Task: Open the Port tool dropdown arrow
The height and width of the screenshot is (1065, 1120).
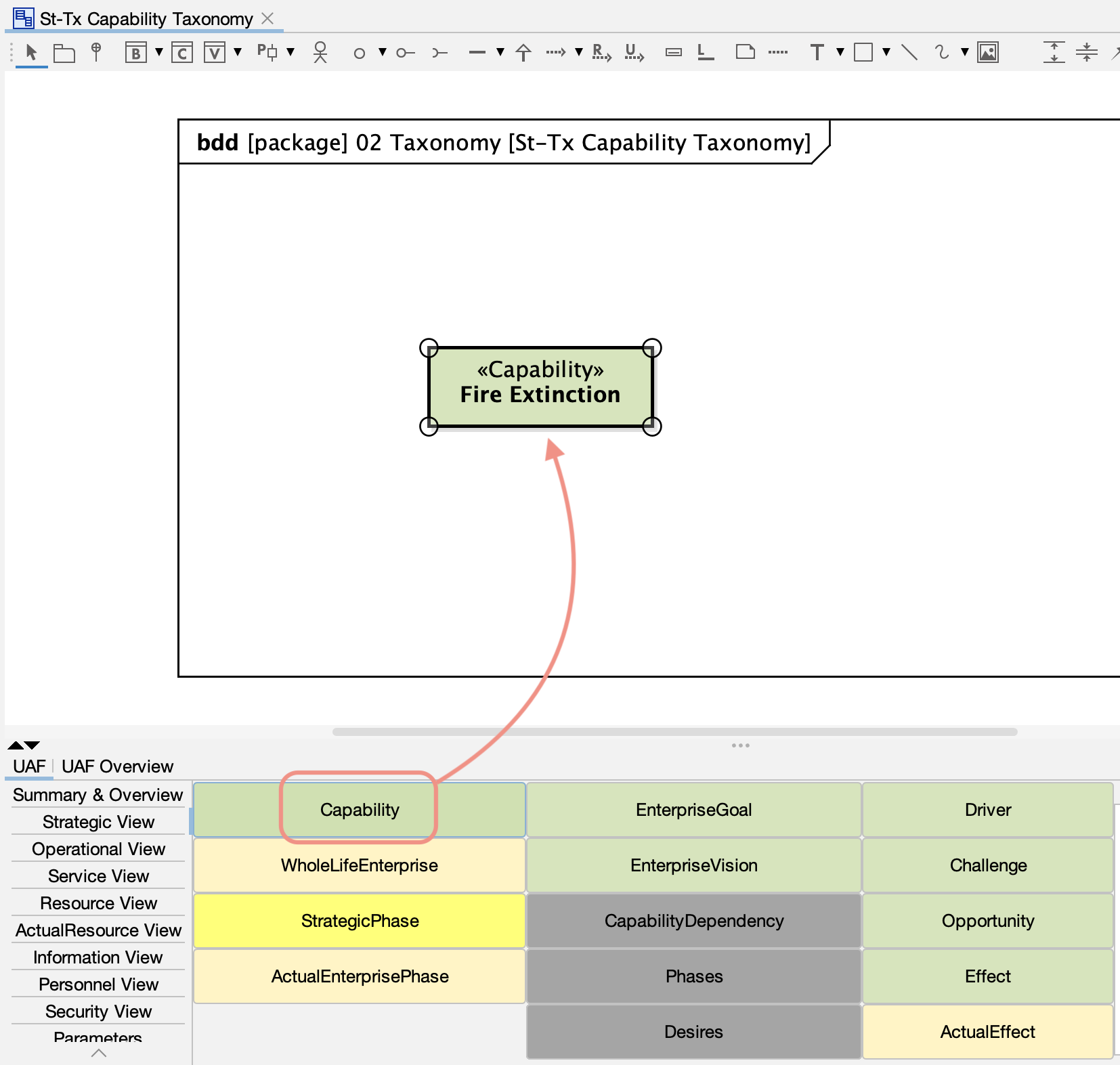Action: click(x=290, y=52)
